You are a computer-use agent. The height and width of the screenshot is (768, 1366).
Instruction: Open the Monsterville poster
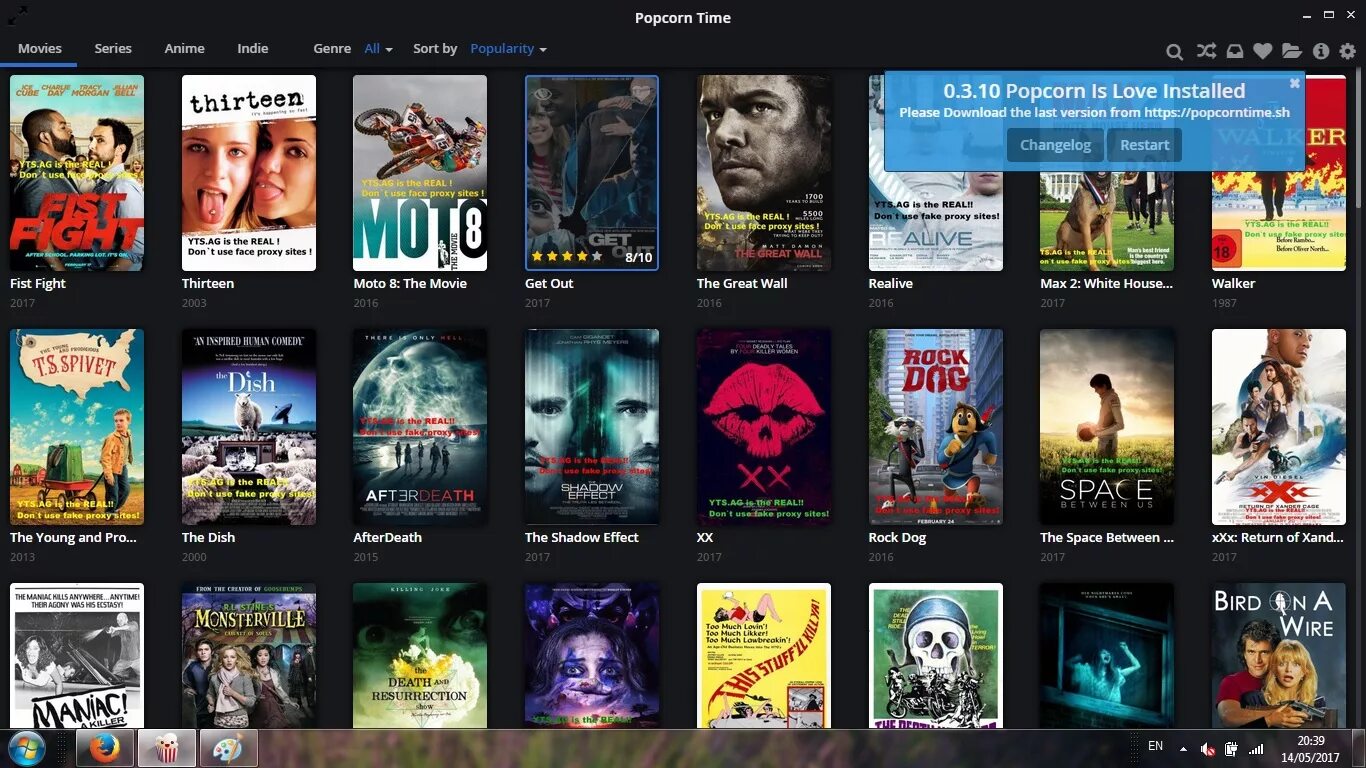(x=249, y=655)
